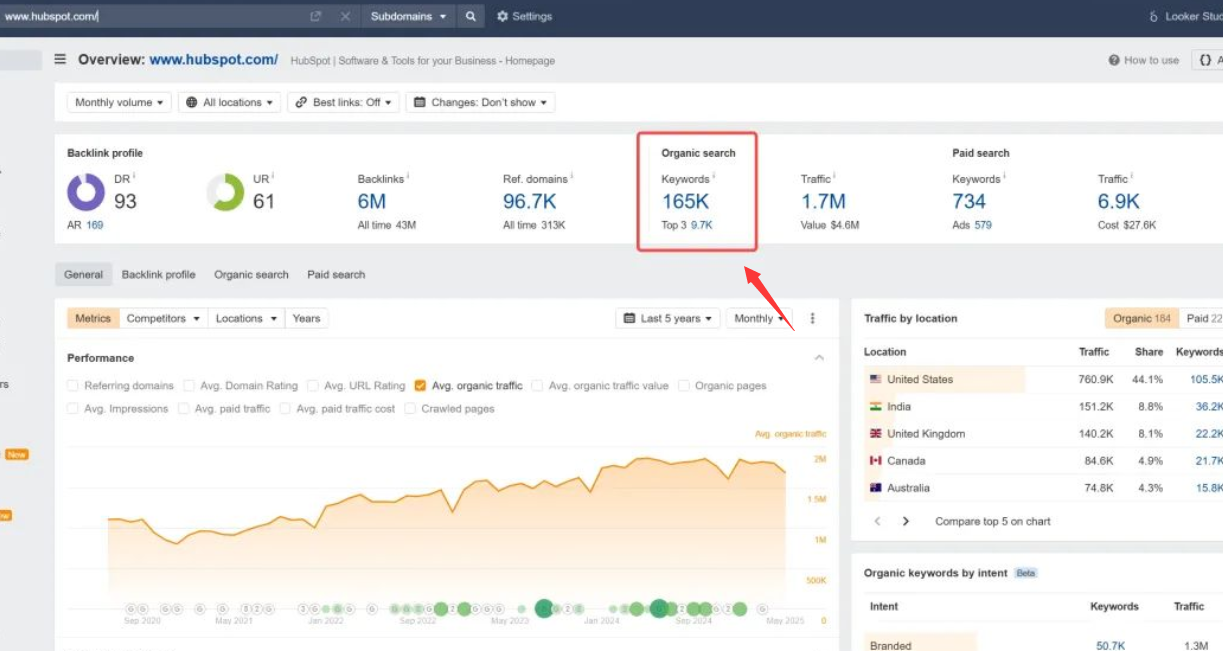The width and height of the screenshot is (1223, 651).
Task: Open Locations dropdown in chart
Action: [246, 318]
